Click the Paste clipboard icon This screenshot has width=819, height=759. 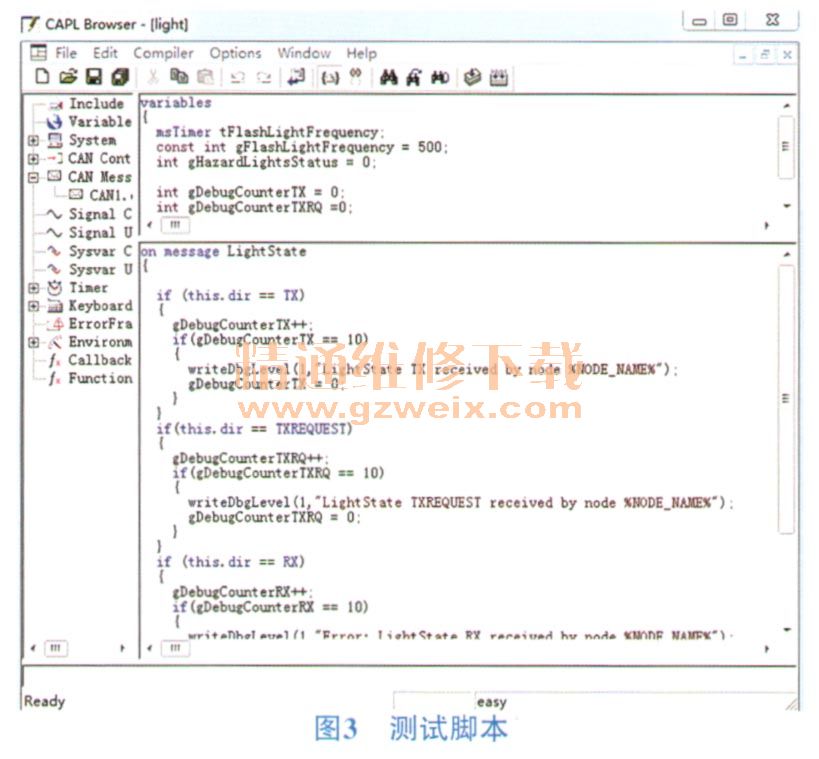[205, 77]
